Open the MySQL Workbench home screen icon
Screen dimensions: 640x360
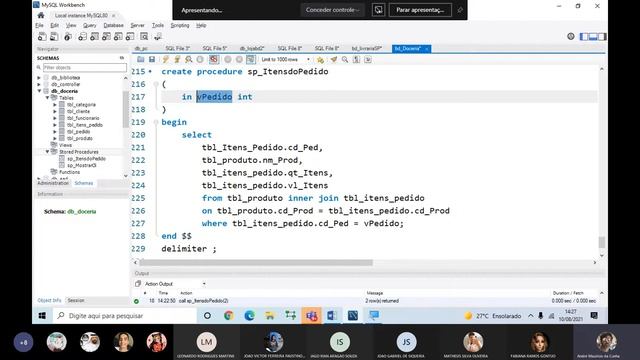point(41,16)
